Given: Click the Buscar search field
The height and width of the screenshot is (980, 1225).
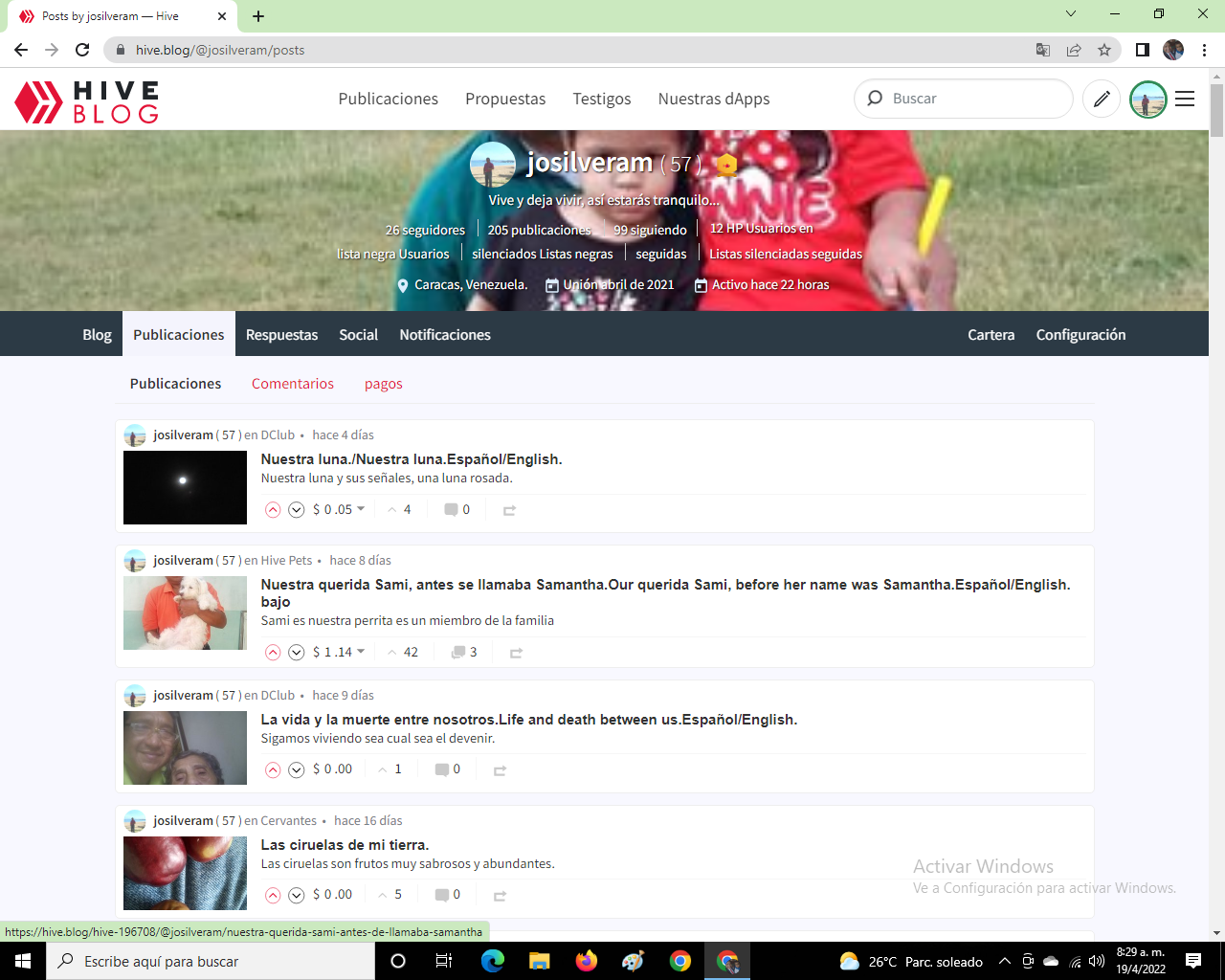Looking at the screenshot, I should pos(964,98).
